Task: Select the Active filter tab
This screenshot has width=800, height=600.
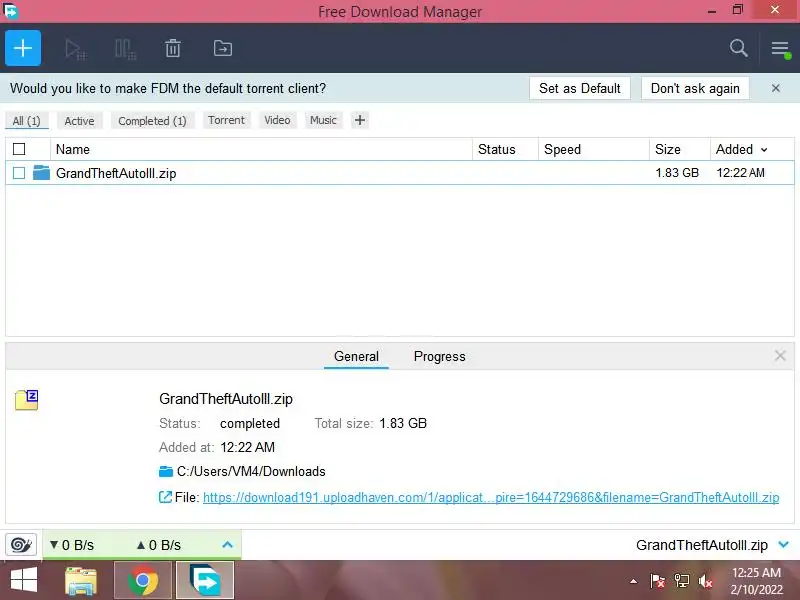Action: (x=79, y=121)
